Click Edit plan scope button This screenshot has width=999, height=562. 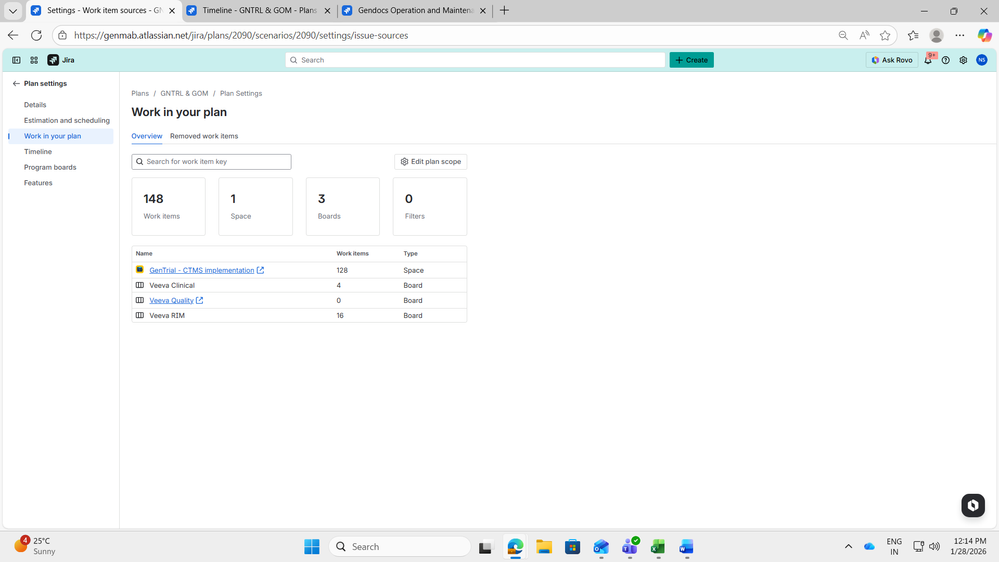point(431,162)
